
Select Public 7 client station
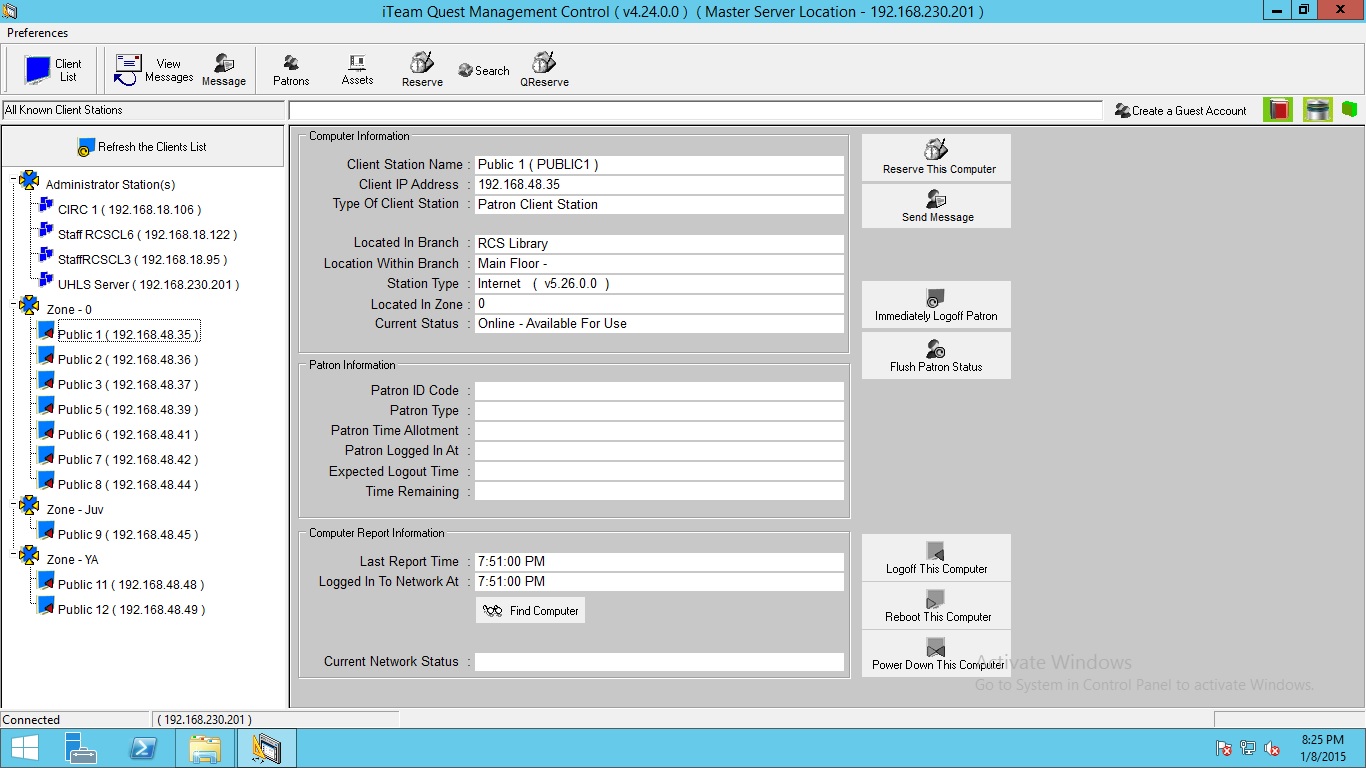(128, 460)
